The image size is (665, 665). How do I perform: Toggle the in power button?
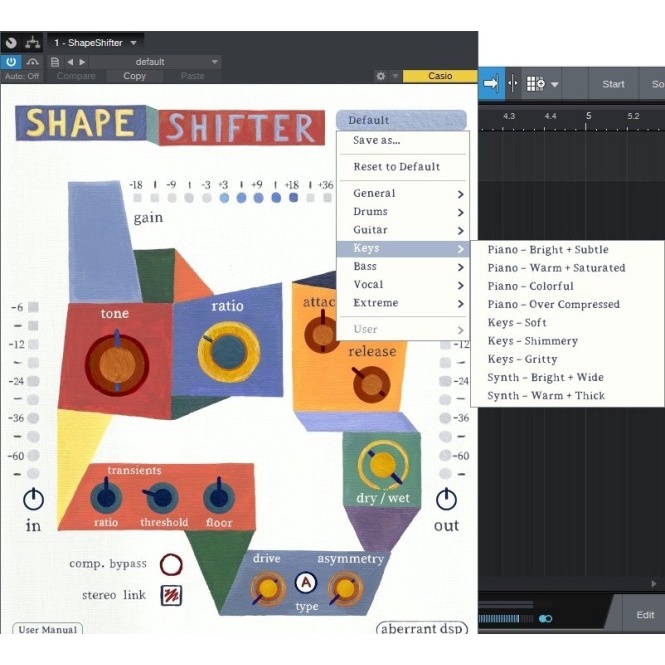[x=33, y=499]
